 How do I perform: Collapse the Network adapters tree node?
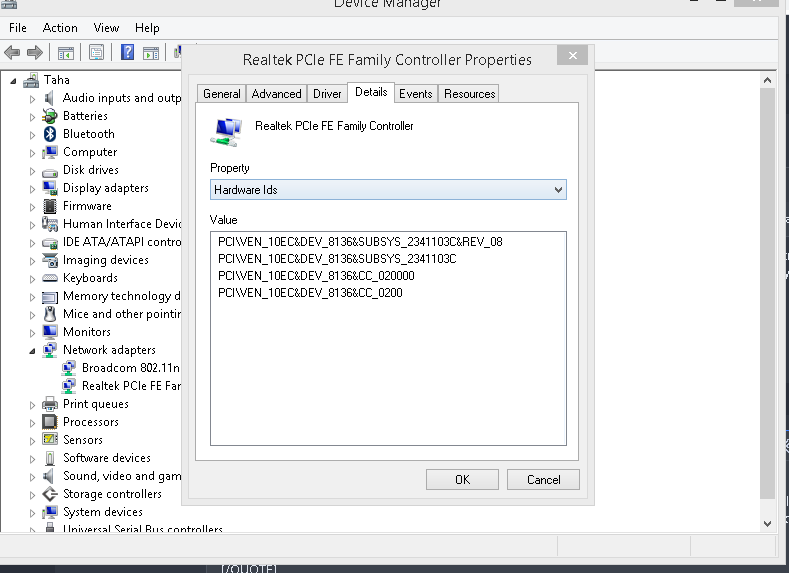[33, 351]
